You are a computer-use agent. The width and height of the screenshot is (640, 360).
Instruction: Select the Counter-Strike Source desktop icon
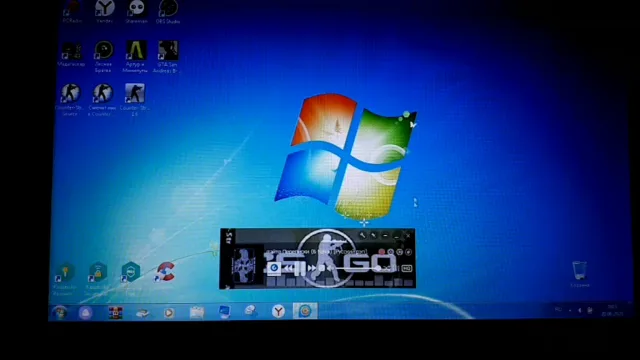pos(71,99)
